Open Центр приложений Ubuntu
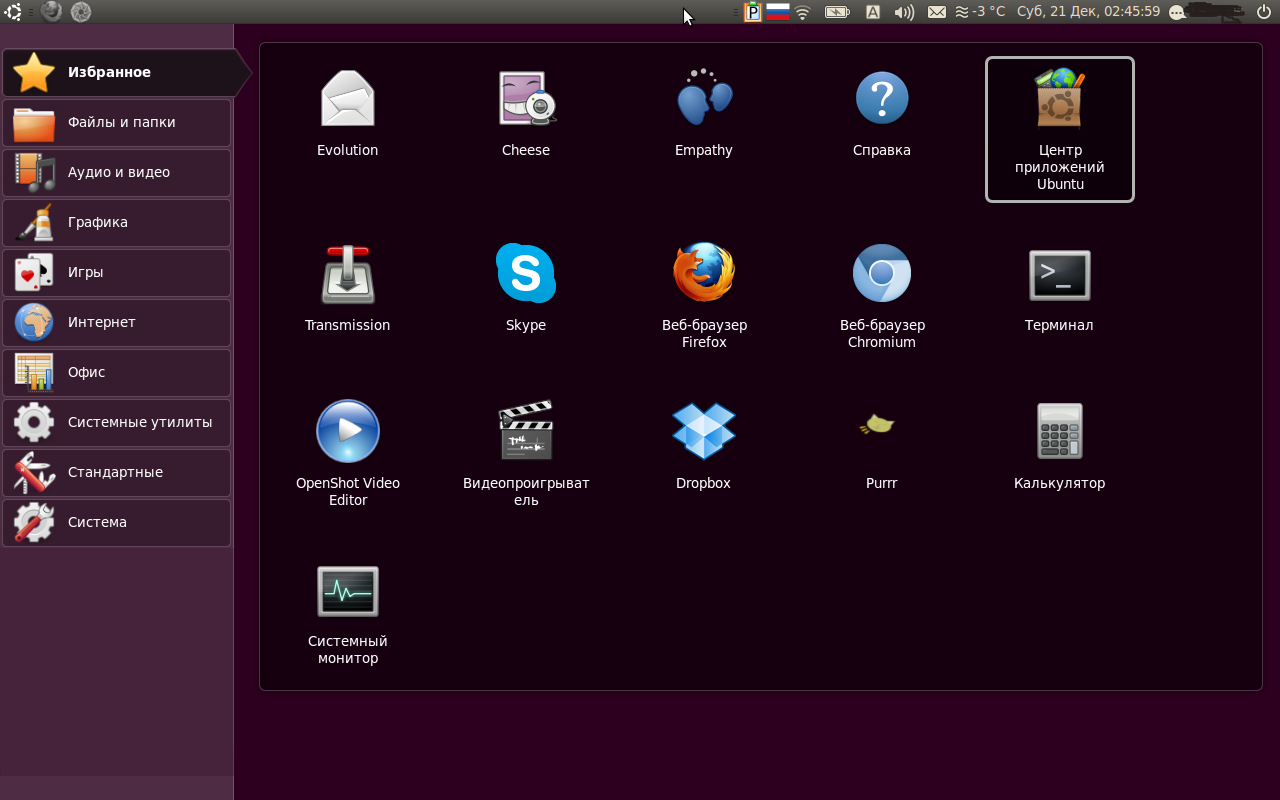The width and height of the screenshot is (1280, 800). click(1060, 129)
